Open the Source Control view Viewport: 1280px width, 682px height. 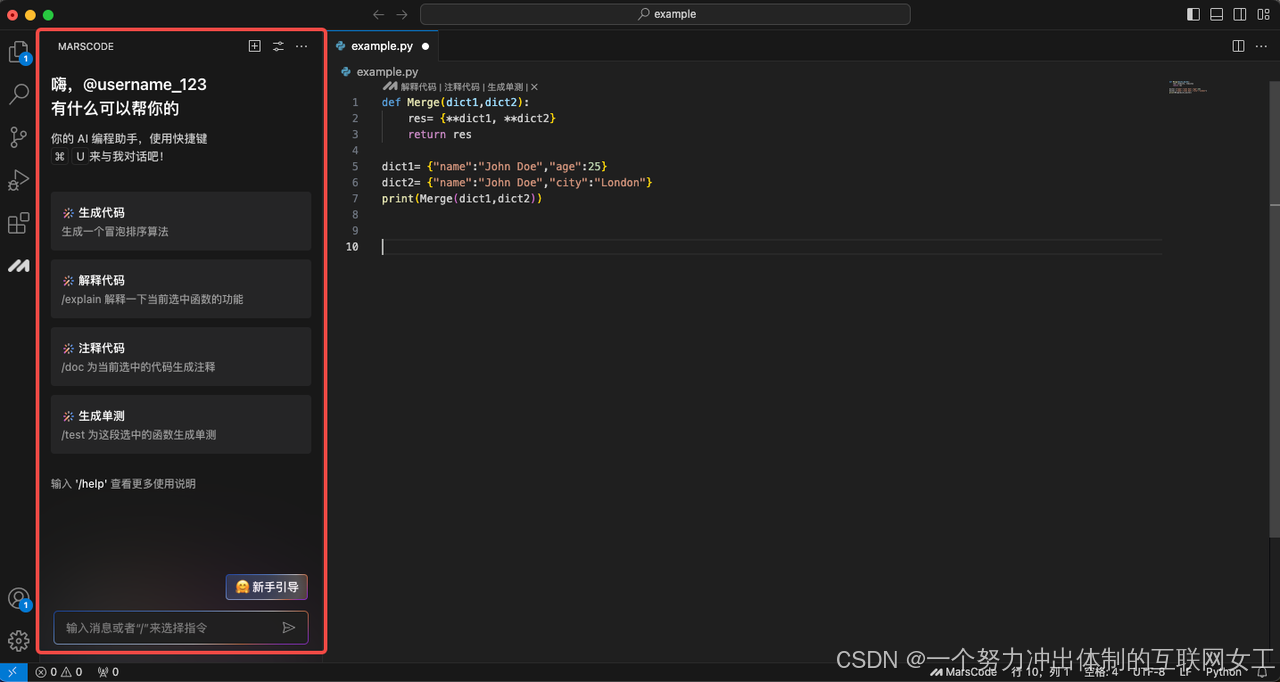coord(18,137)
